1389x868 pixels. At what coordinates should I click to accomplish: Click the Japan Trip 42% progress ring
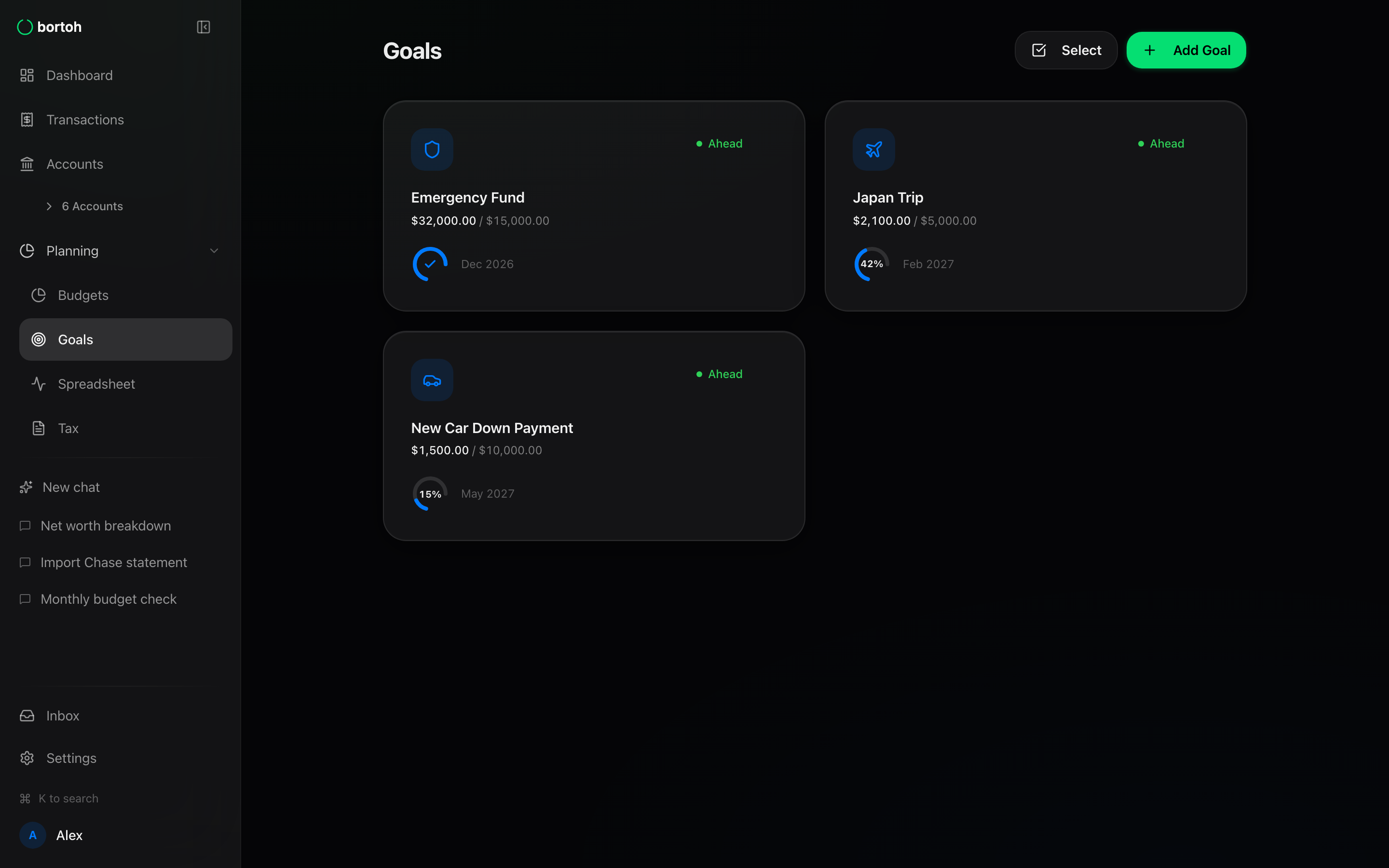coord(872,264)
